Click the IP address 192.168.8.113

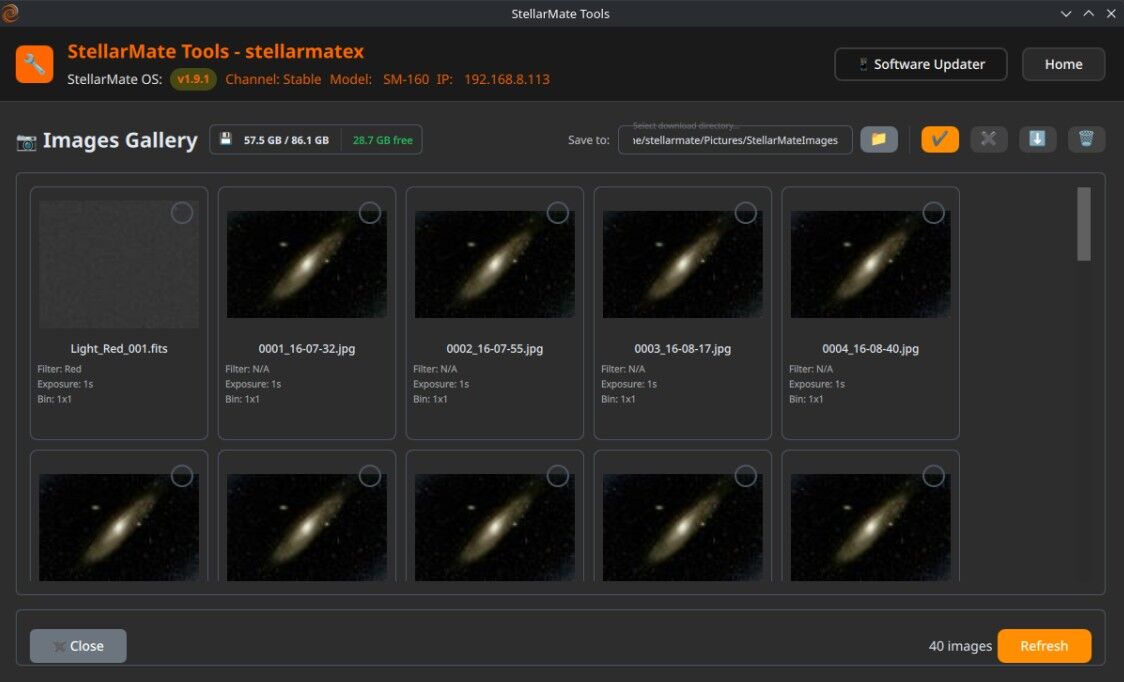(507, 79)
